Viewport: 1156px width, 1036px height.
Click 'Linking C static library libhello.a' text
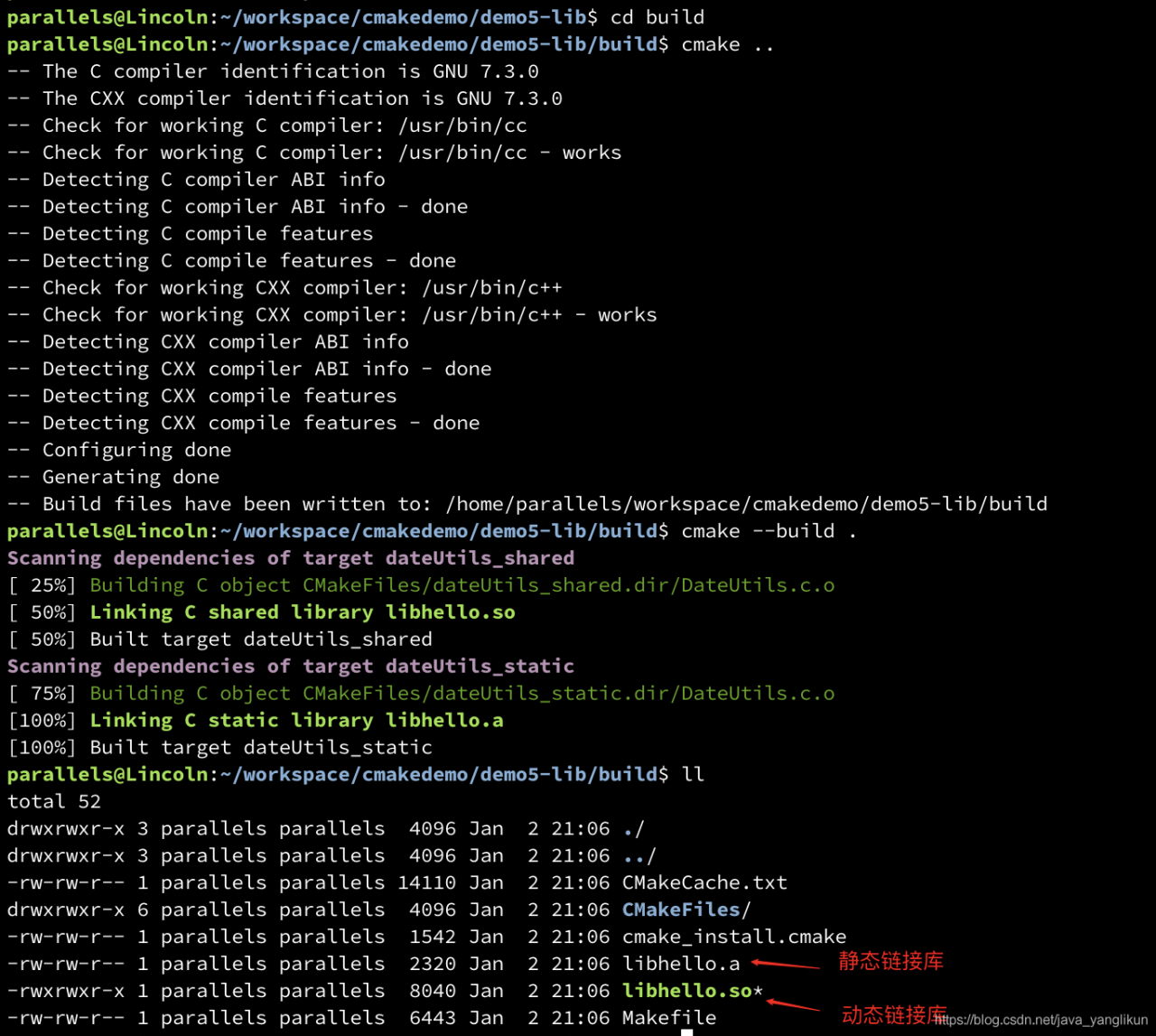(x=296, y=721)
